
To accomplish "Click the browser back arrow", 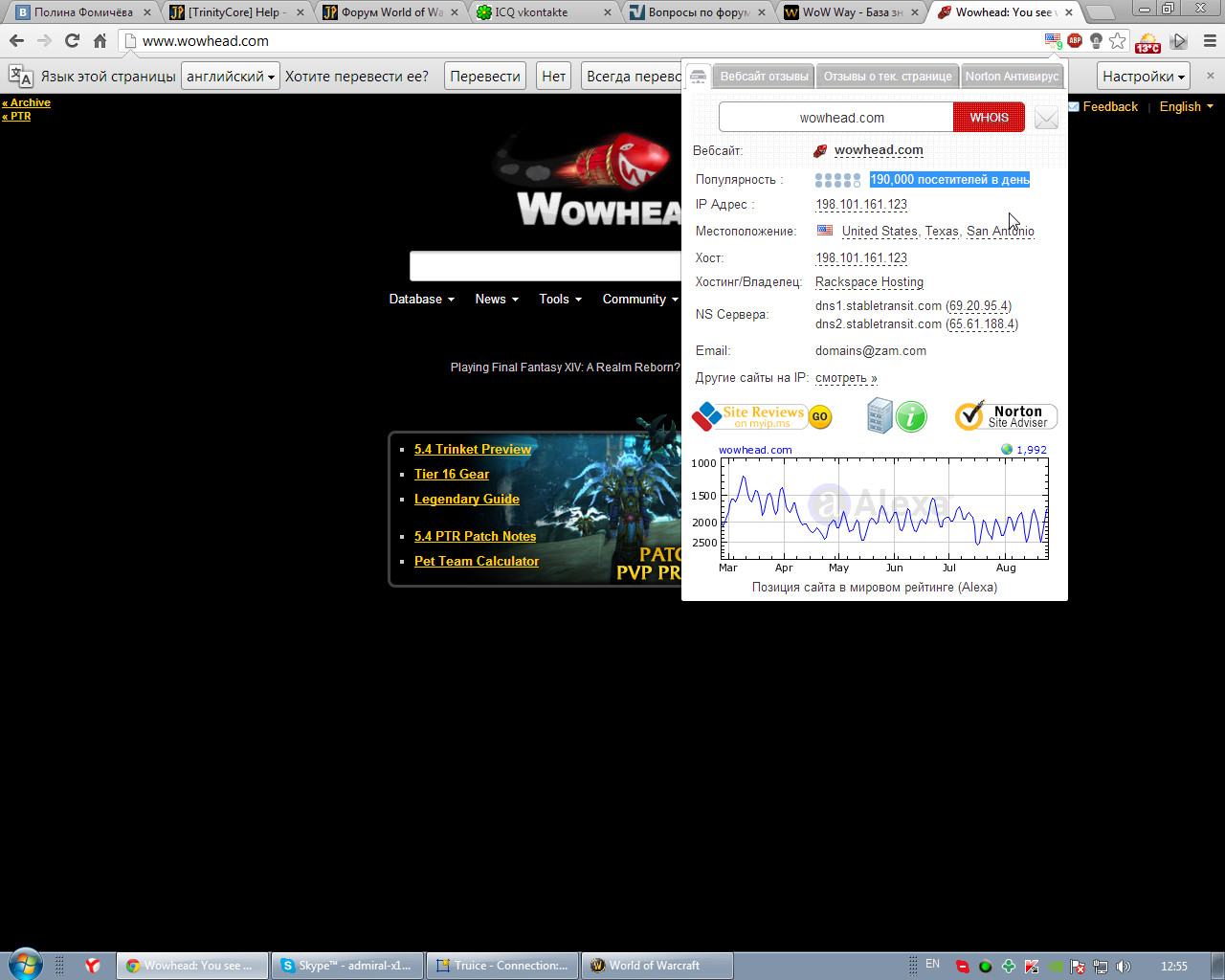I will tap(16, 41).
